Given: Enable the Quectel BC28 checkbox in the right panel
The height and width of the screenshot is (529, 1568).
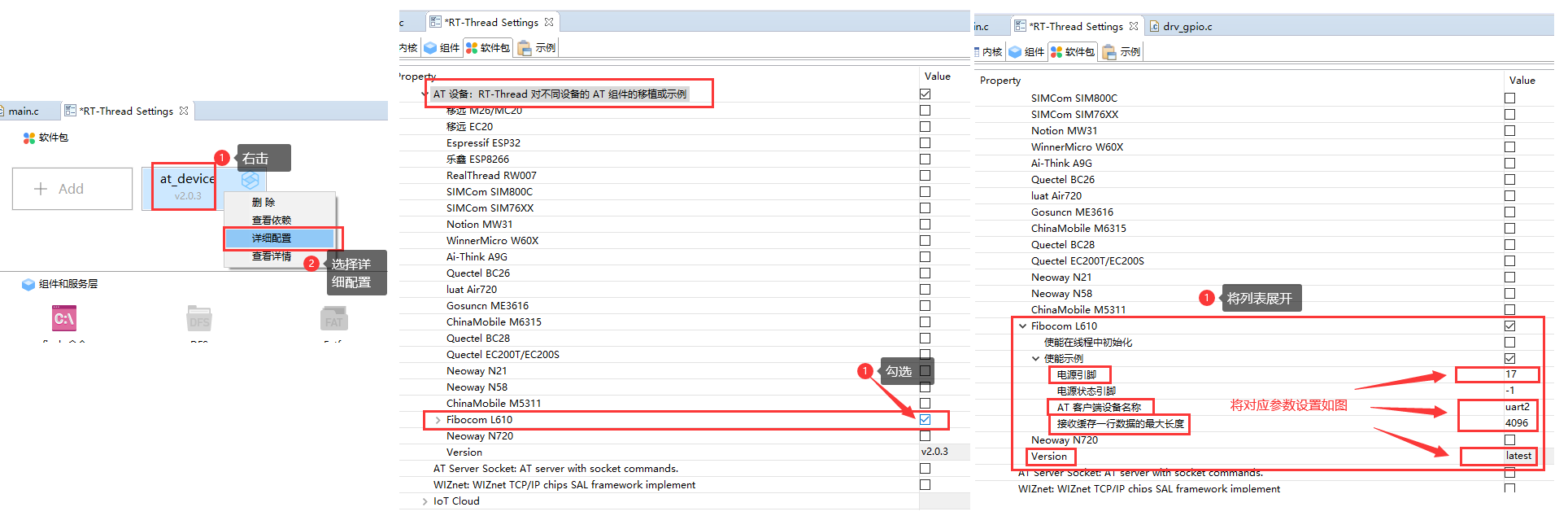Looking at the screenshot, I should coord(1509,245).
